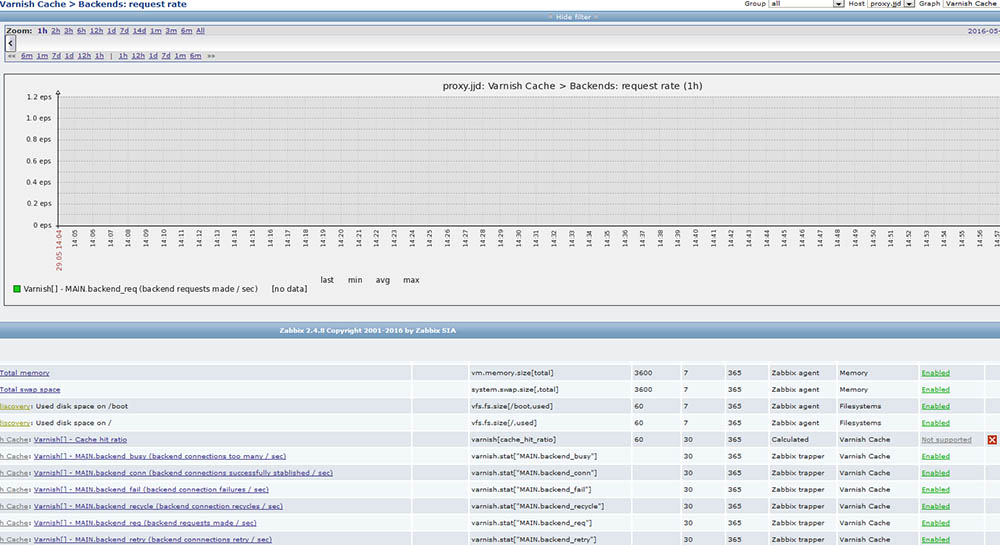Set zoom to 14d
1000x545 pixels.
(139, 31)
